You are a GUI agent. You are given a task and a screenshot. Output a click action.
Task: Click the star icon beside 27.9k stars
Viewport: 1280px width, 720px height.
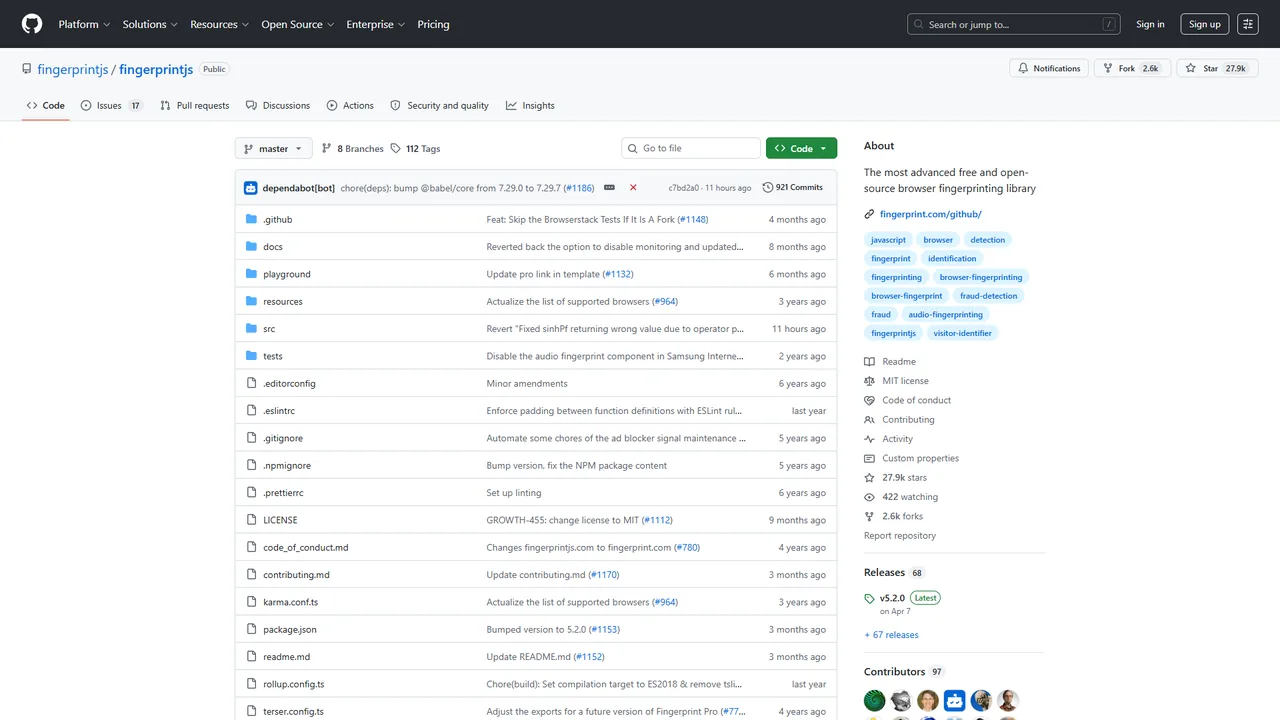pos(870,478)
